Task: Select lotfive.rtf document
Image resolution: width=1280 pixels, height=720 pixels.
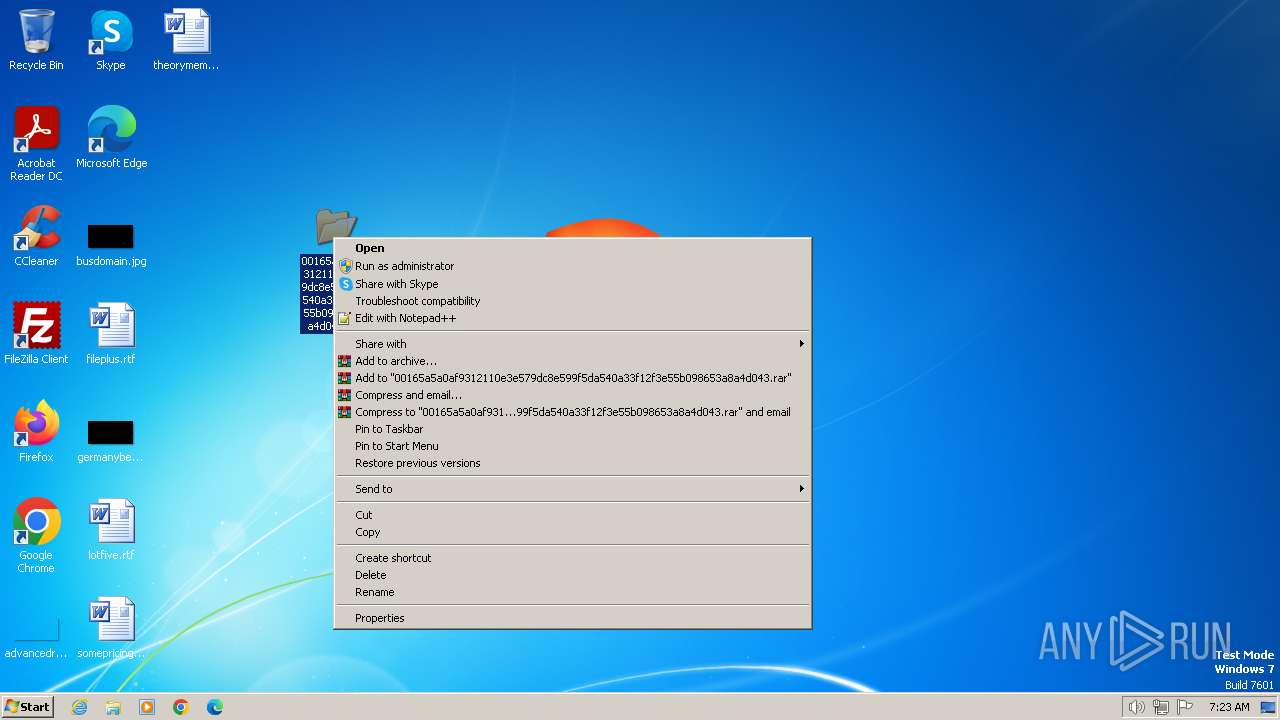Action: [x=111, y=530]
